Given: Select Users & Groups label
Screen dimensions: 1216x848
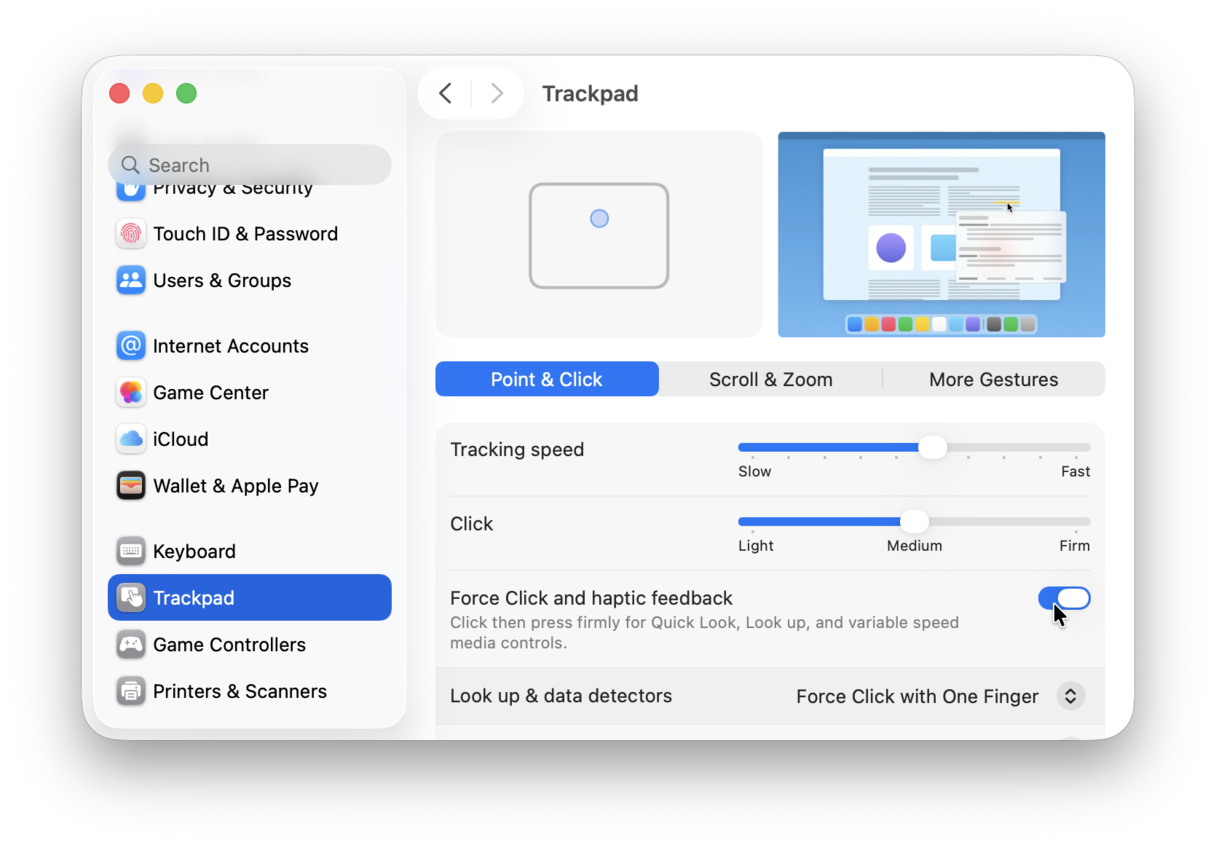Looking at the screenshot, I should click(x=222, y=280).
